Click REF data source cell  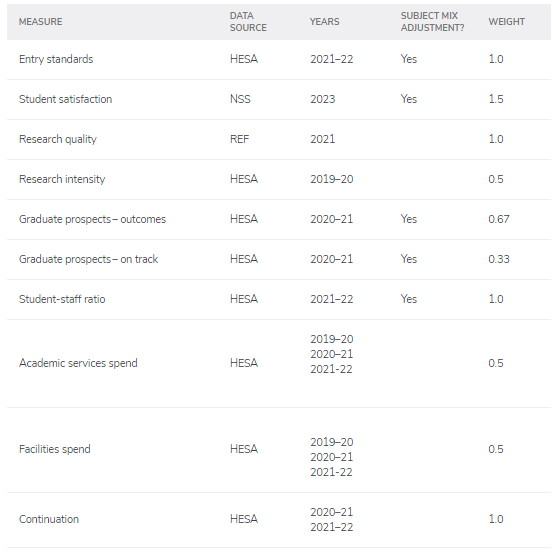[240, 139]
